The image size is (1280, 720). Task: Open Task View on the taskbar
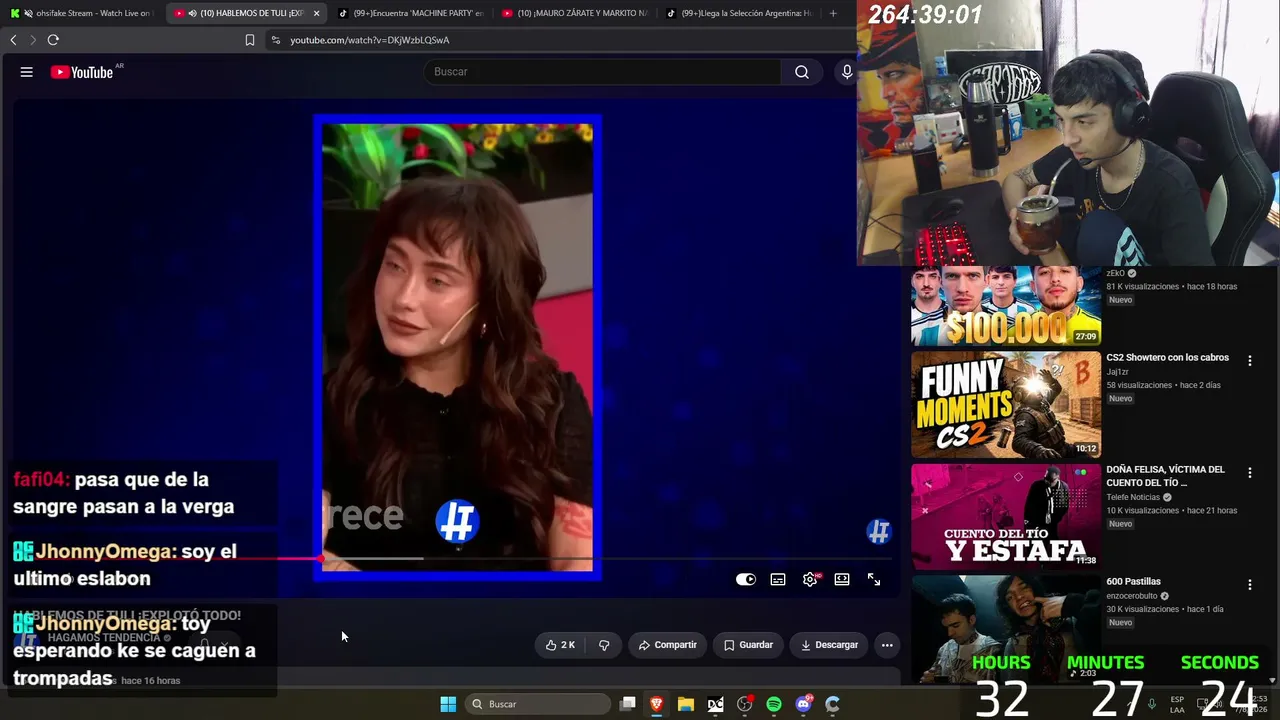[x=628, y=704]
